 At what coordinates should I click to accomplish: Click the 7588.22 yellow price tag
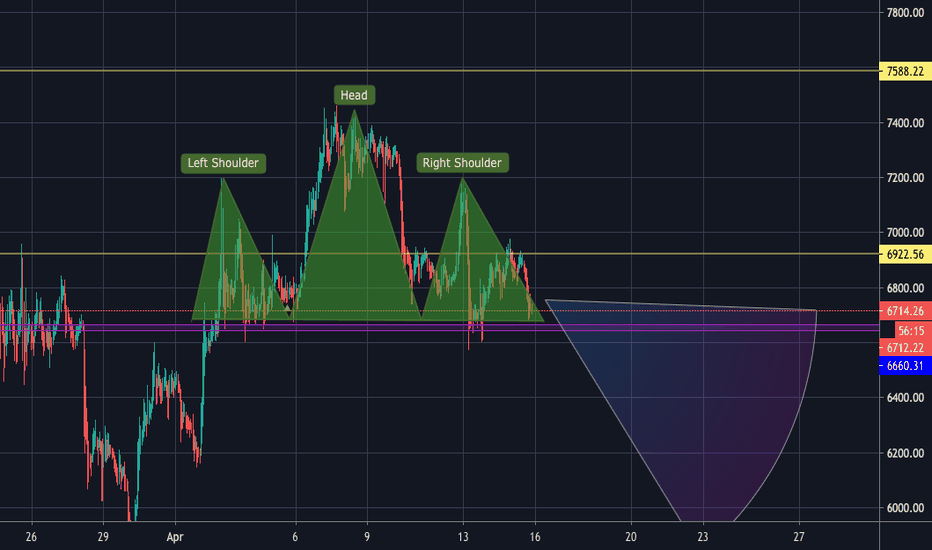[x=905, y=71]
